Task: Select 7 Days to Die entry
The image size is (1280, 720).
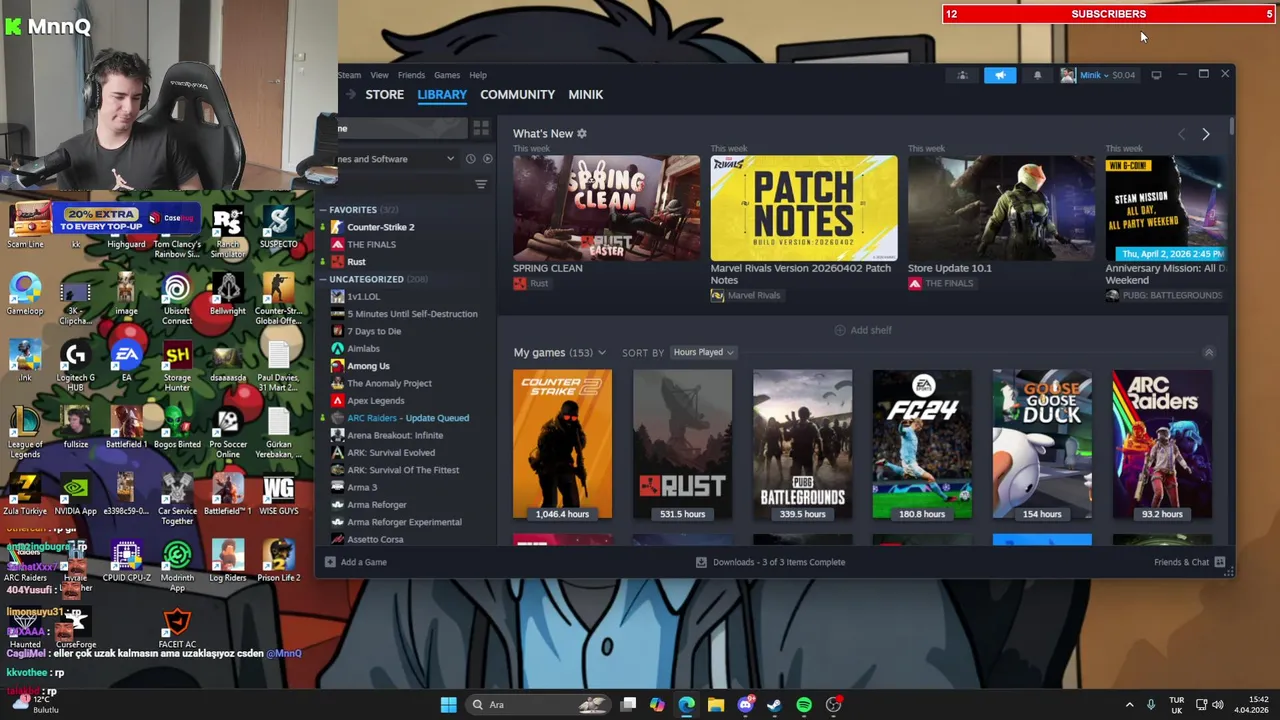Action: pos(373,331)
